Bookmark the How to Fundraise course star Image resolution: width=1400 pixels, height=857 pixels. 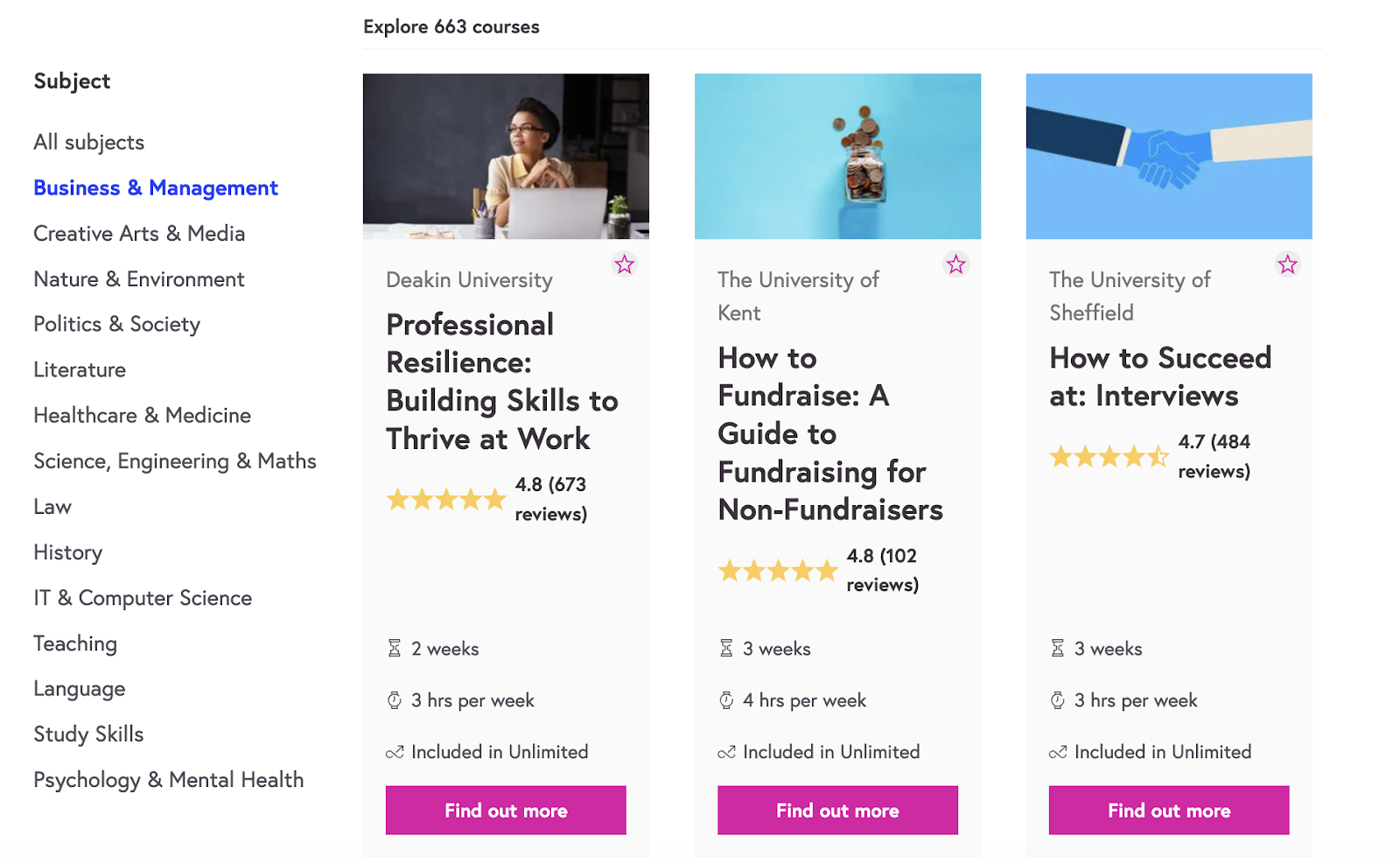point(955,264)
